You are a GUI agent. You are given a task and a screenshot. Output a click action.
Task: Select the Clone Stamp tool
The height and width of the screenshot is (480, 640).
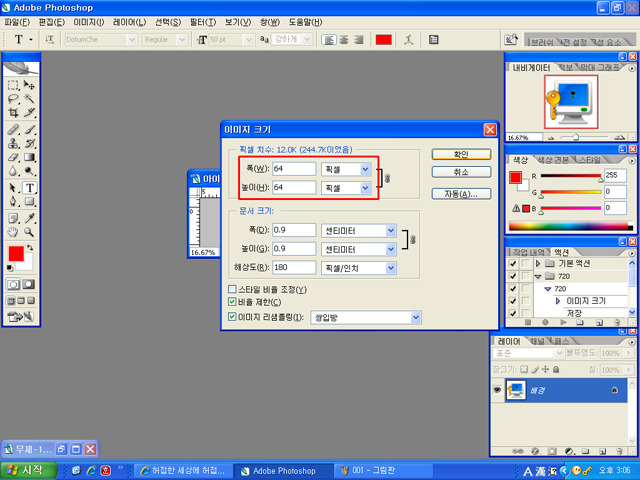click(x=13, y=144)
